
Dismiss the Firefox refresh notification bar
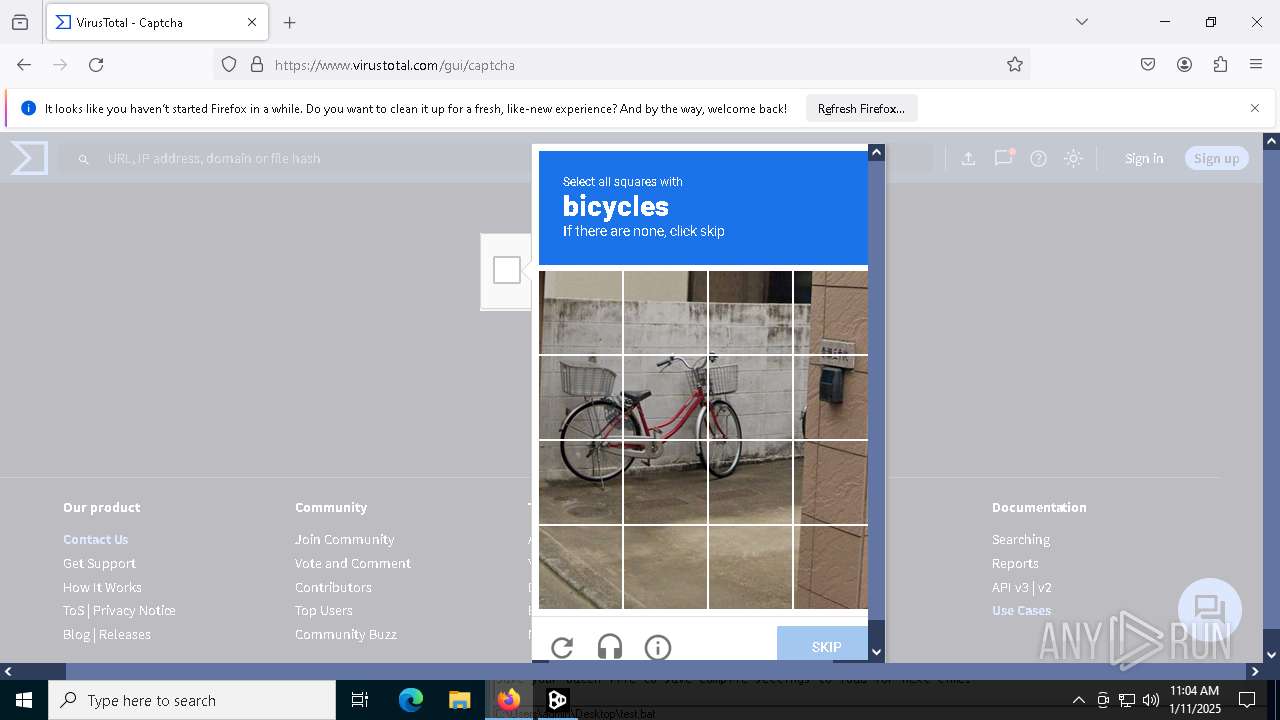1255,108
